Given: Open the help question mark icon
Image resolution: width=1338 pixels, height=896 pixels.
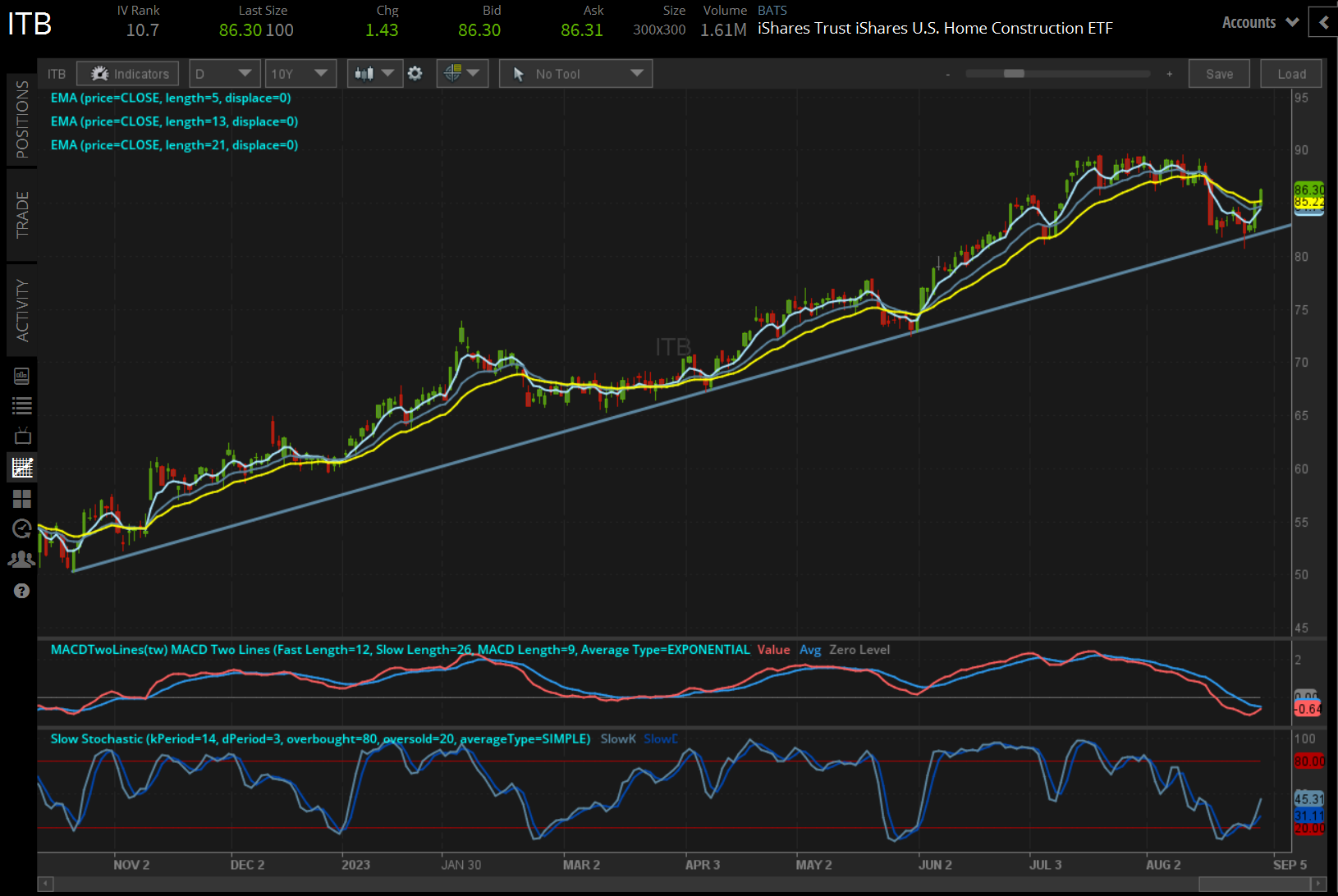Looking at the screenshot, I should pos(22,591).
